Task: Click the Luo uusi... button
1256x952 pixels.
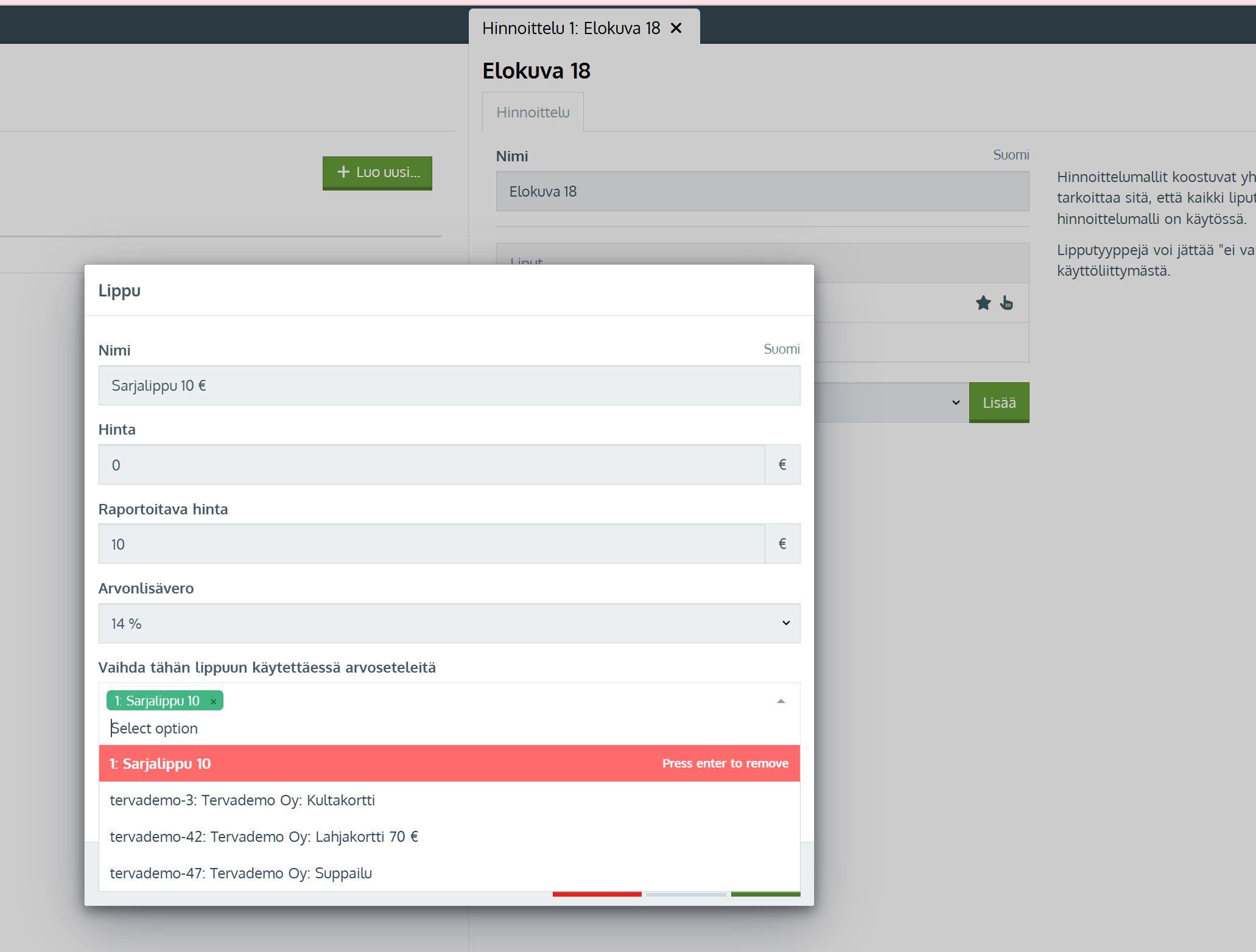Action: [377, 172]
